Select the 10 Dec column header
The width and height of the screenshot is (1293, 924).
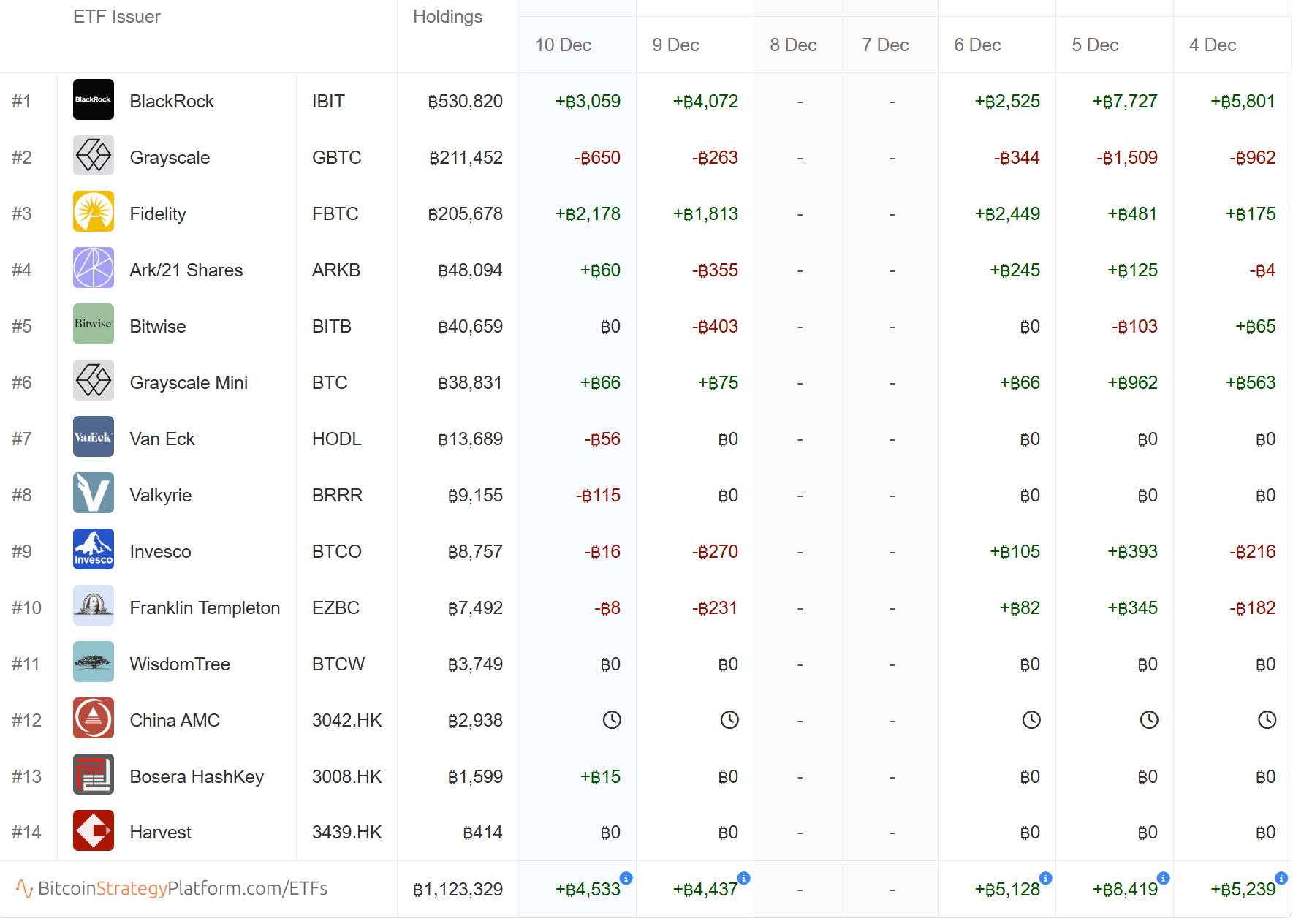tap(563, 45)
